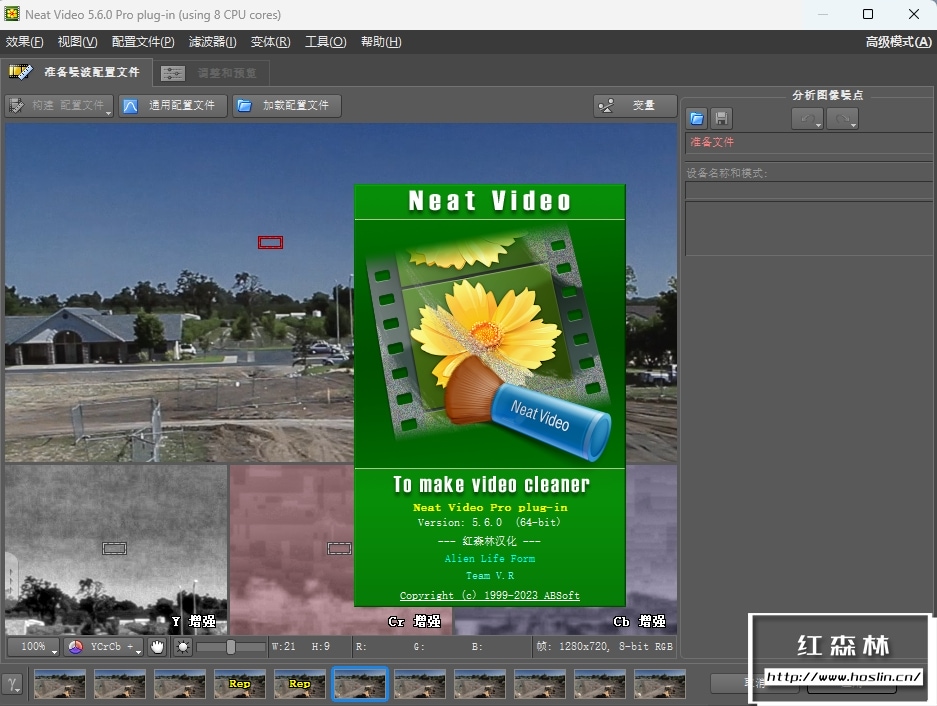Select the first Rep frame thumbnail
Image resolution: width=937 pixels, height=706 pixels.
click(240, 684)
